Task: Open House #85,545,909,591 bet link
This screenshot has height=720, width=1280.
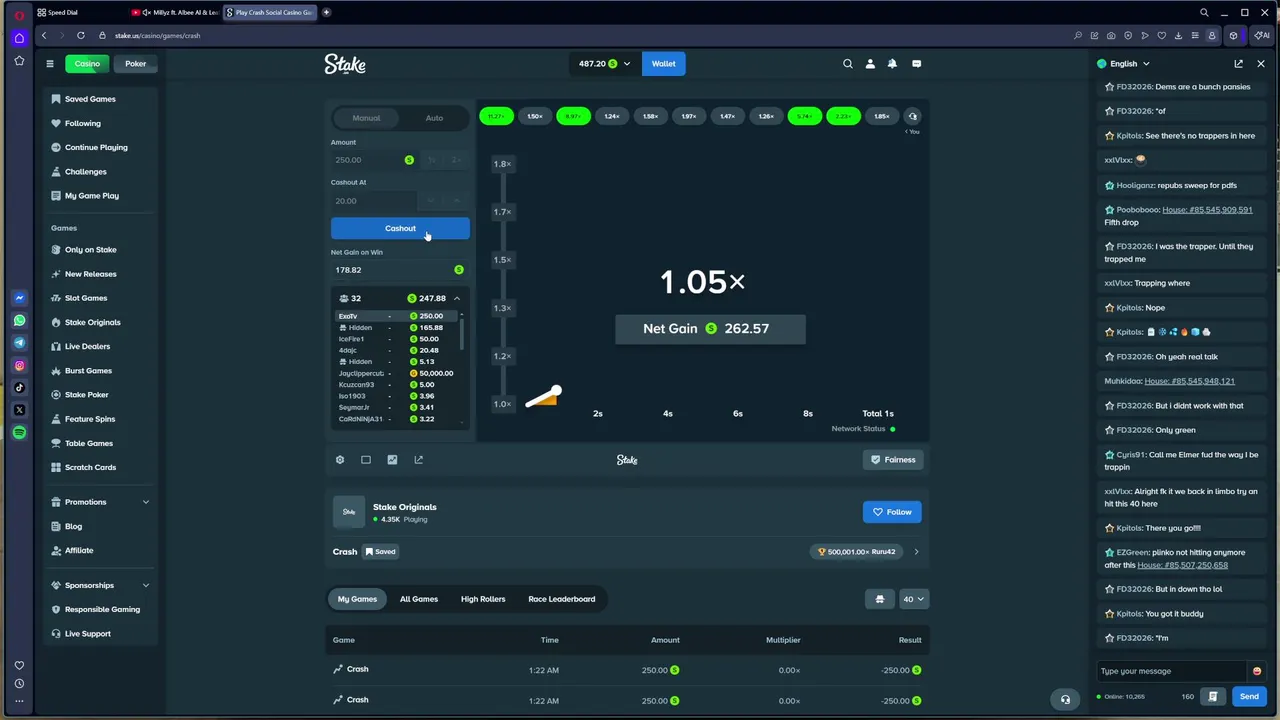Action: (x=1207, y=210)
